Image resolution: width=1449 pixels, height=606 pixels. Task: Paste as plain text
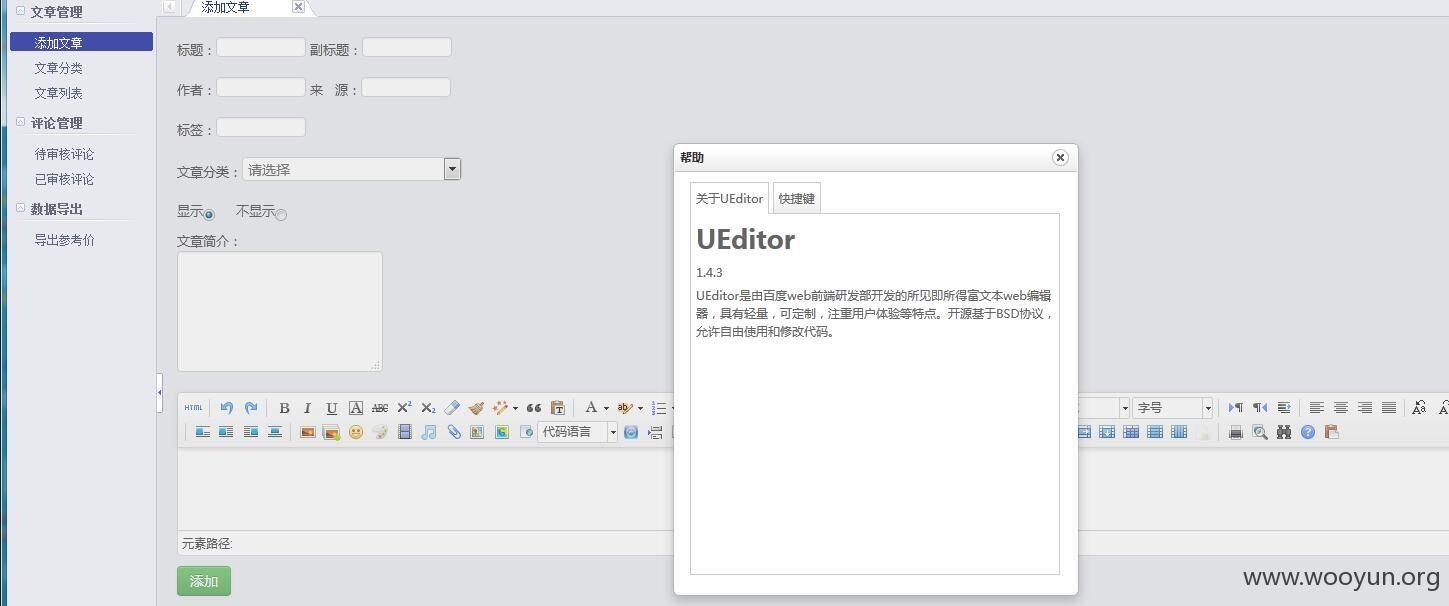coord(558,407)
